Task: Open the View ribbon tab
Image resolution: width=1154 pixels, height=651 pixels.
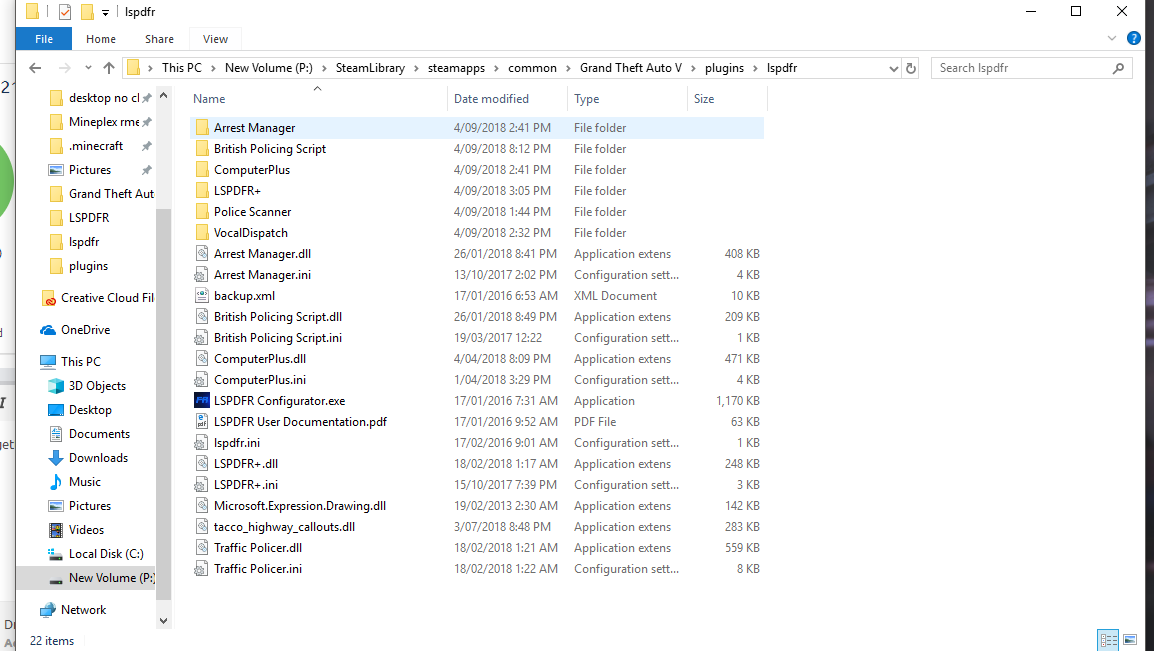Action: point(215,39)
